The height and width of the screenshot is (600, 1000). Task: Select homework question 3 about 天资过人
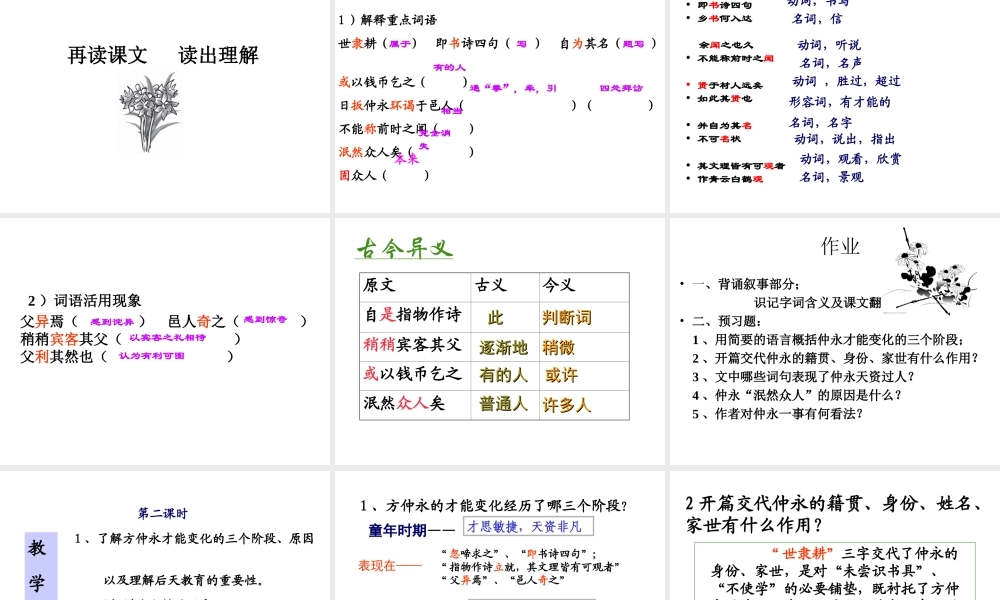coord(804,377)
